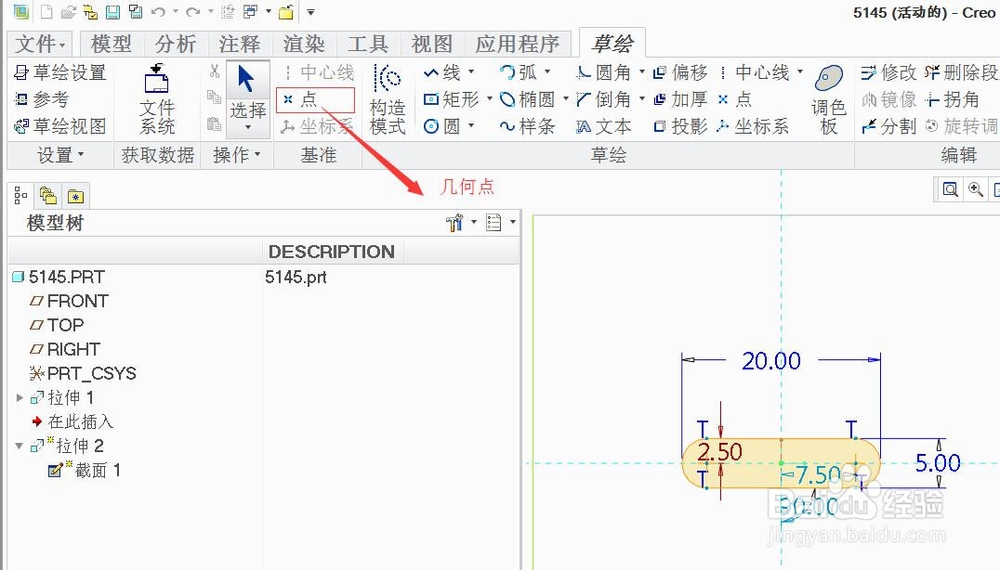1000x570 pixels.
Task: Switch to the 应用程序 tab
Action: click(x=517, y=44)
